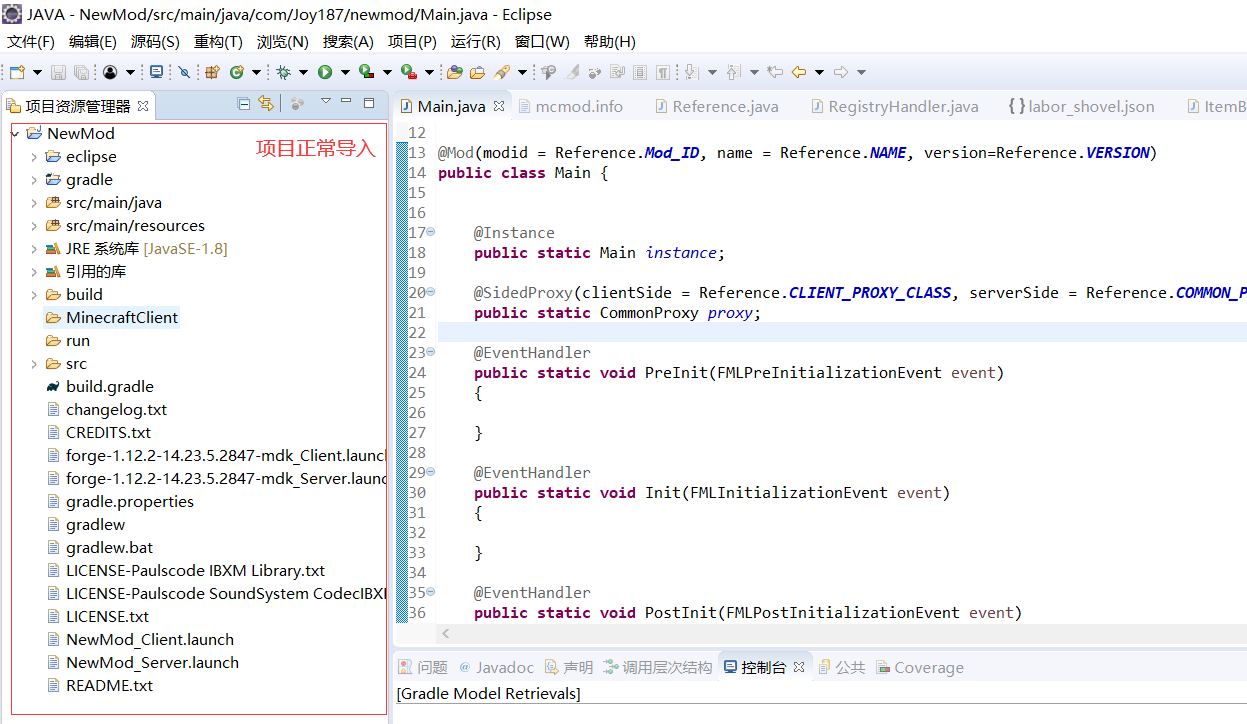
Task: Click the New Java Package icon
Action: (x=212, y=72)
